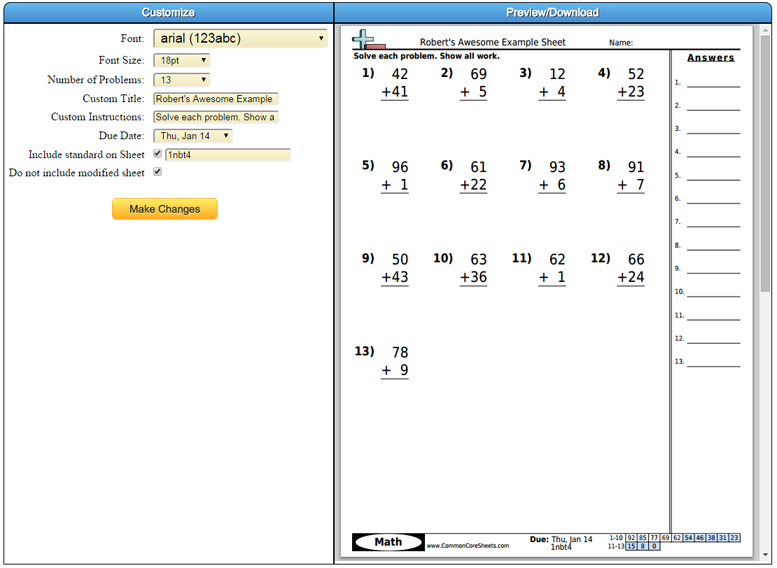Image resolution: width=777 pixels, height=568 pixels.
Task: Click the Answers heading on the worksheet
Action: click(711, 57)
